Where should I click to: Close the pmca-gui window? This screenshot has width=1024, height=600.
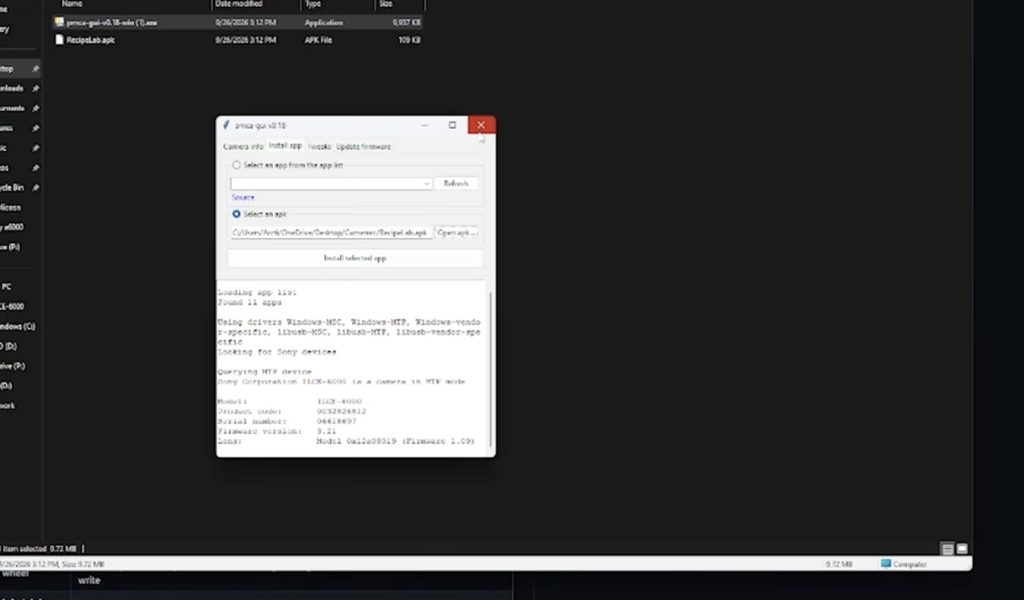481,125
